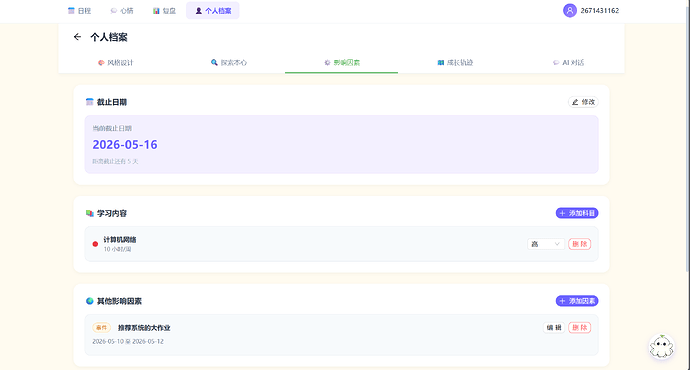Select the 个人档案 top navigation tab
The height and width of the screenshot is (370, 690).
[213, 11]
